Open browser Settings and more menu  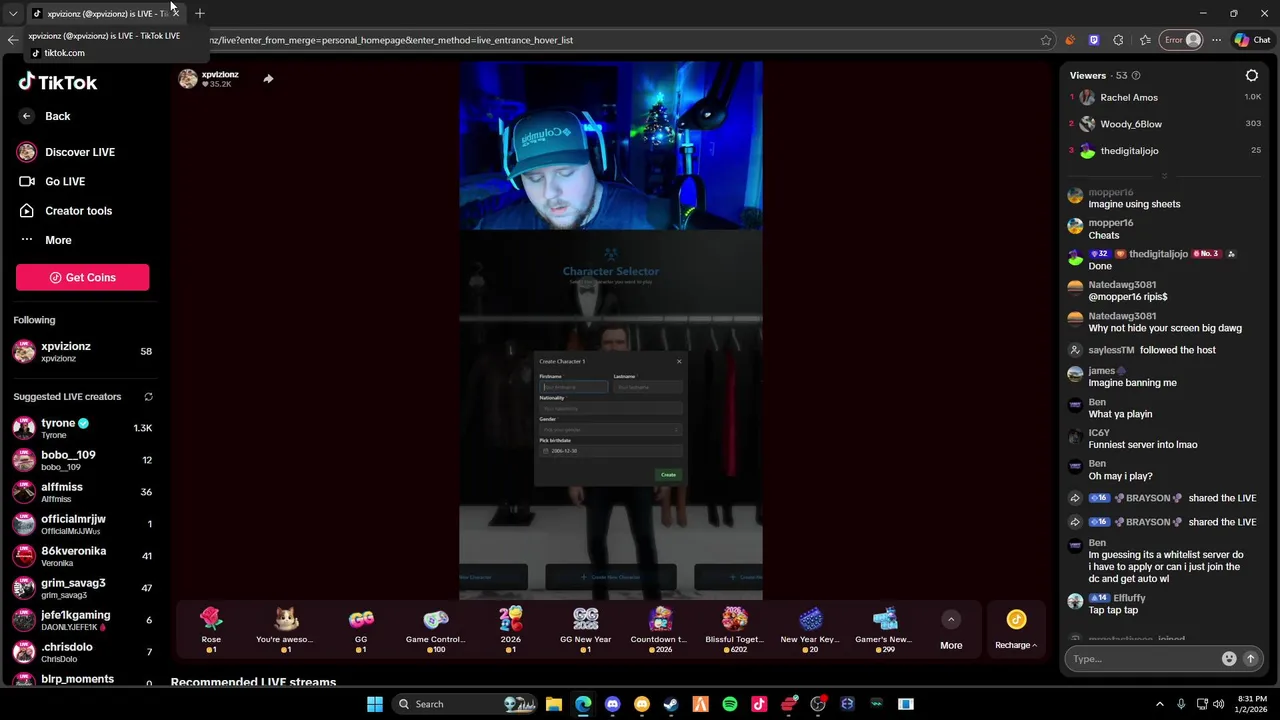click(1216, 40)
